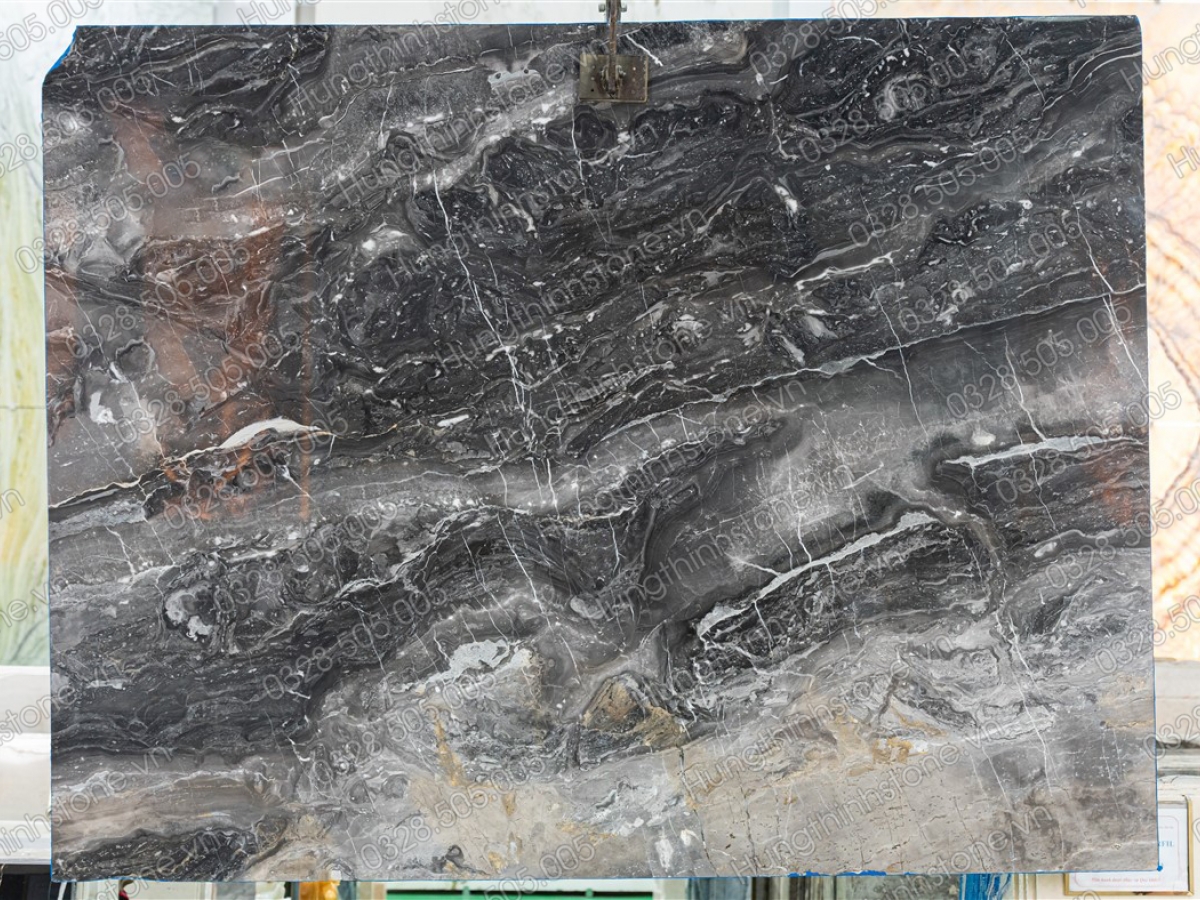
Task: Click the metal lifting clamp holding the slab
Action: (613, 76)
